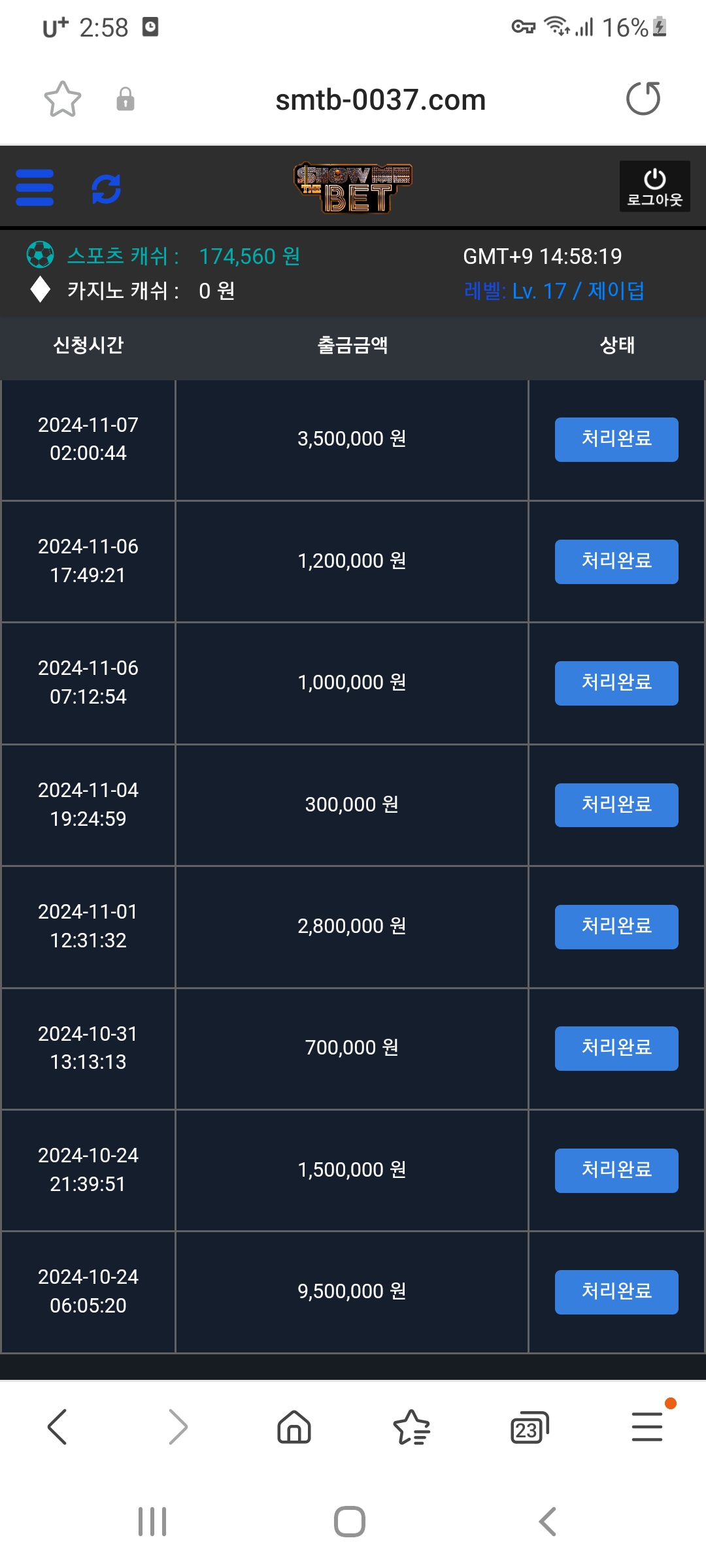Tap the Show Me The Bet logo

pos(353,188)
